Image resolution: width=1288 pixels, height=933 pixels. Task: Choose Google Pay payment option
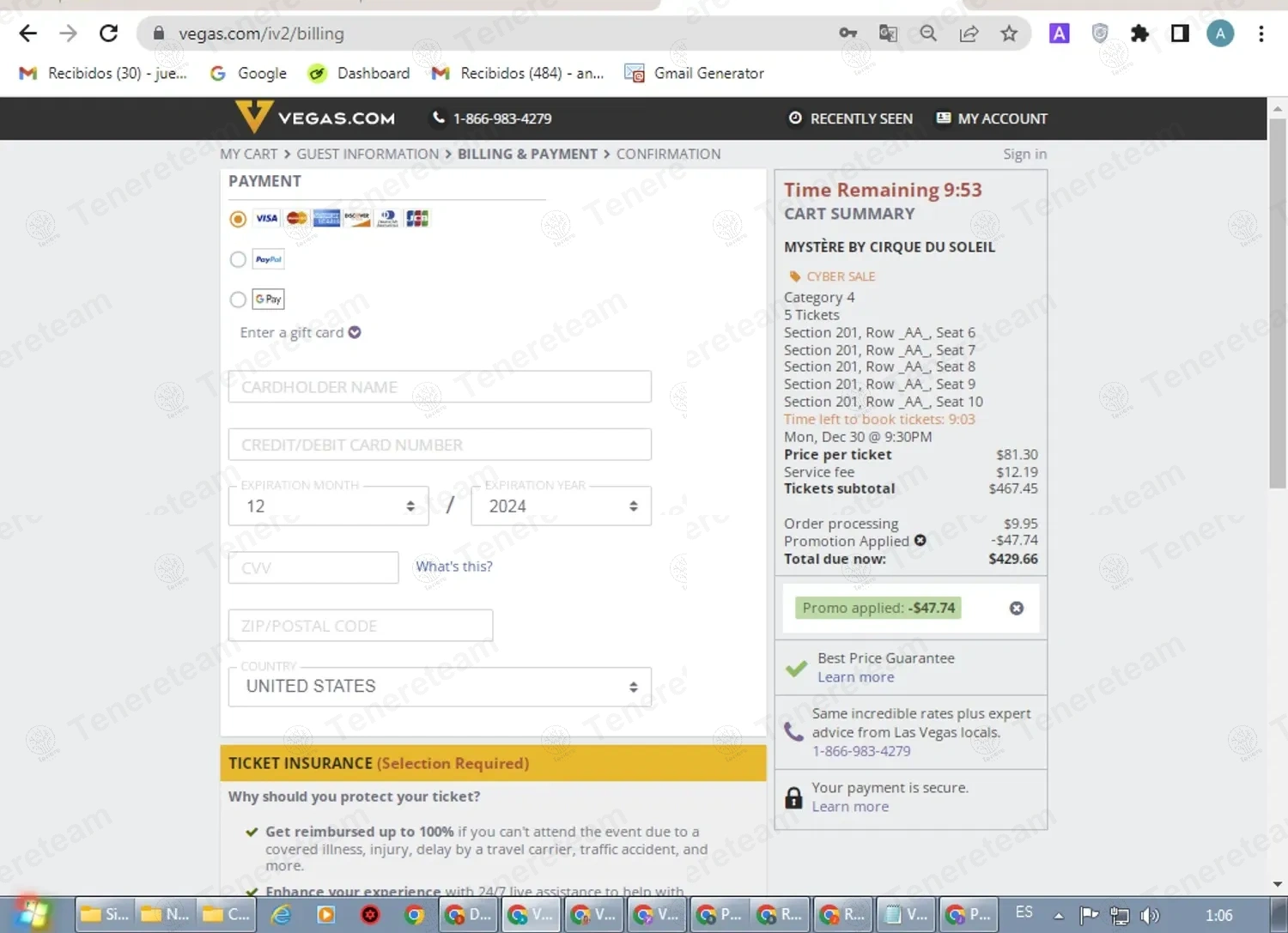pos(238,300)
